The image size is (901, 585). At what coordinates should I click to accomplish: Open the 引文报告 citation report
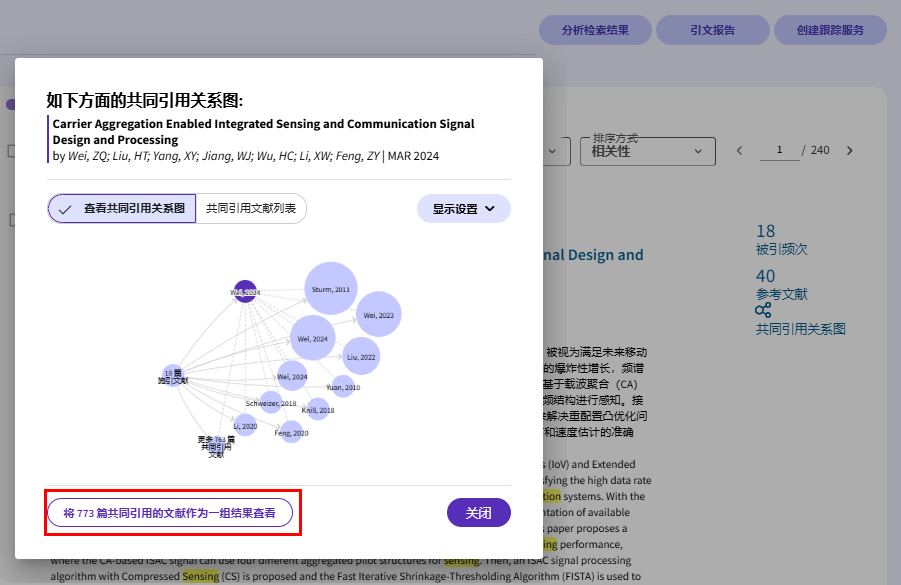pyautogui.click(x=712, y=30)
